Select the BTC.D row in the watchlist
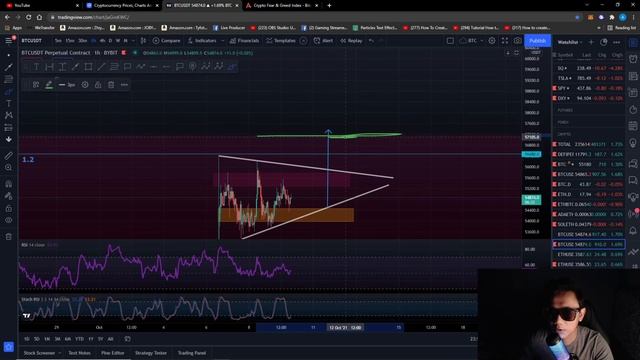The width and height of the screenshot is (640, 360). [x=589, y=184]
